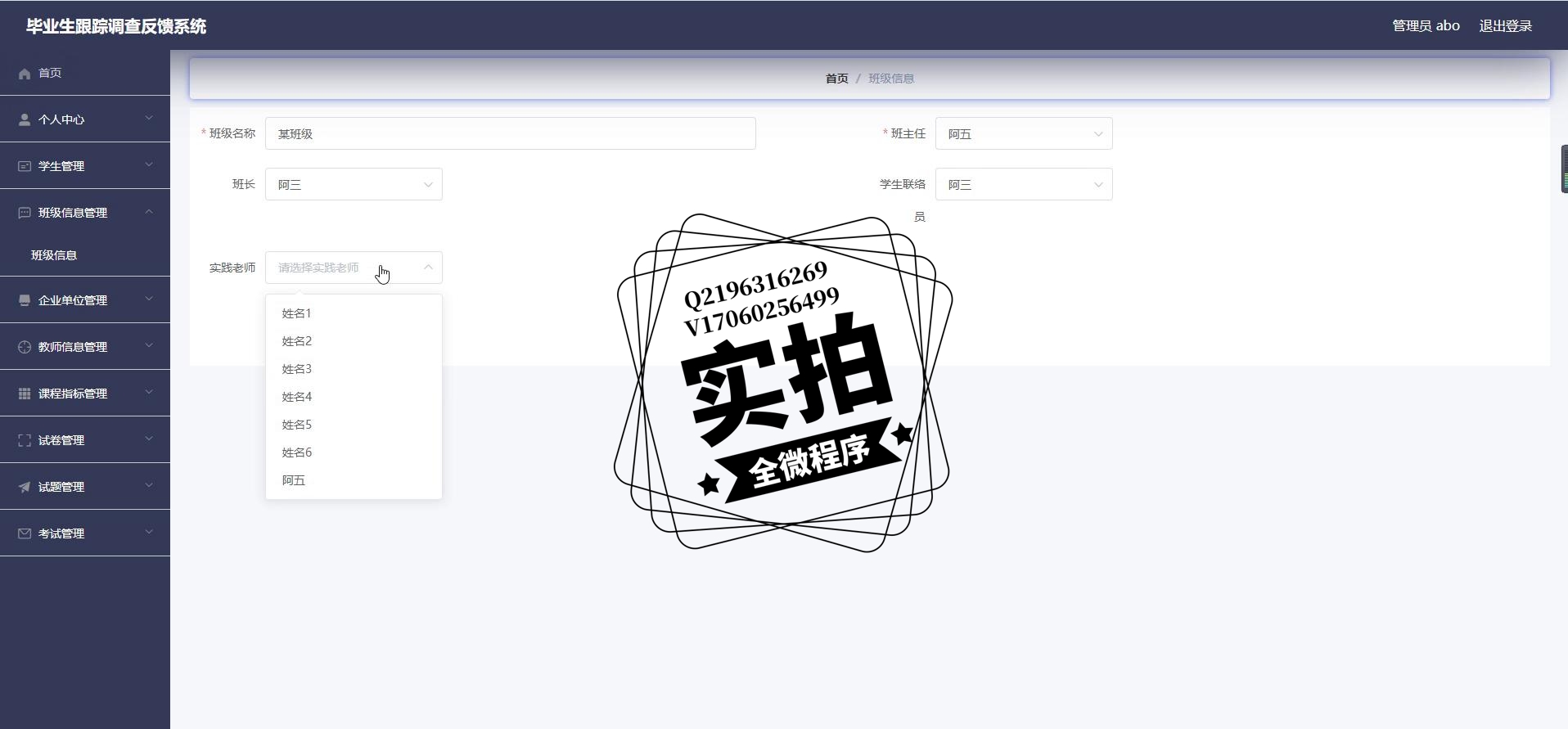This screenshot has height=729, width=1568.
Task: Select 姓名2 from the teacher list
Action: (x=354, y=341)
